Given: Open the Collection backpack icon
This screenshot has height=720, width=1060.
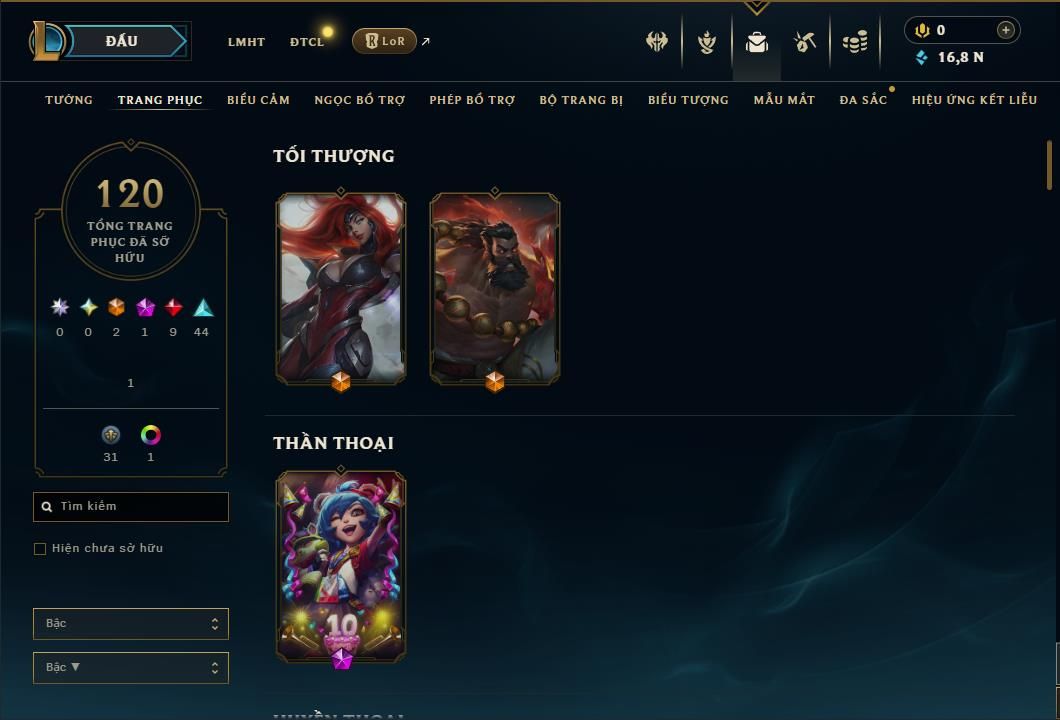Looking at the screenshot, I should (x=756, y=42).
